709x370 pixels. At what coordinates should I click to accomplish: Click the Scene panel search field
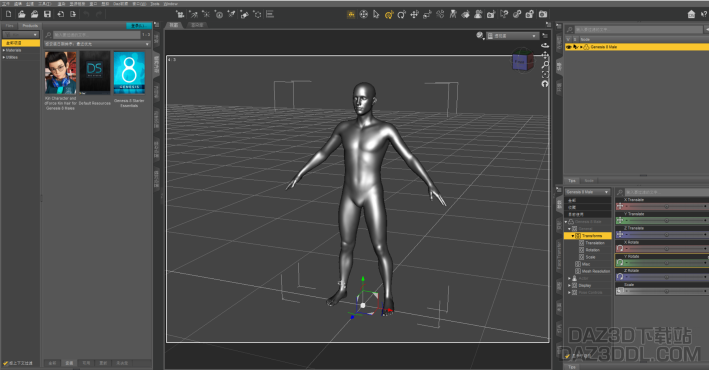coord(638,29)
